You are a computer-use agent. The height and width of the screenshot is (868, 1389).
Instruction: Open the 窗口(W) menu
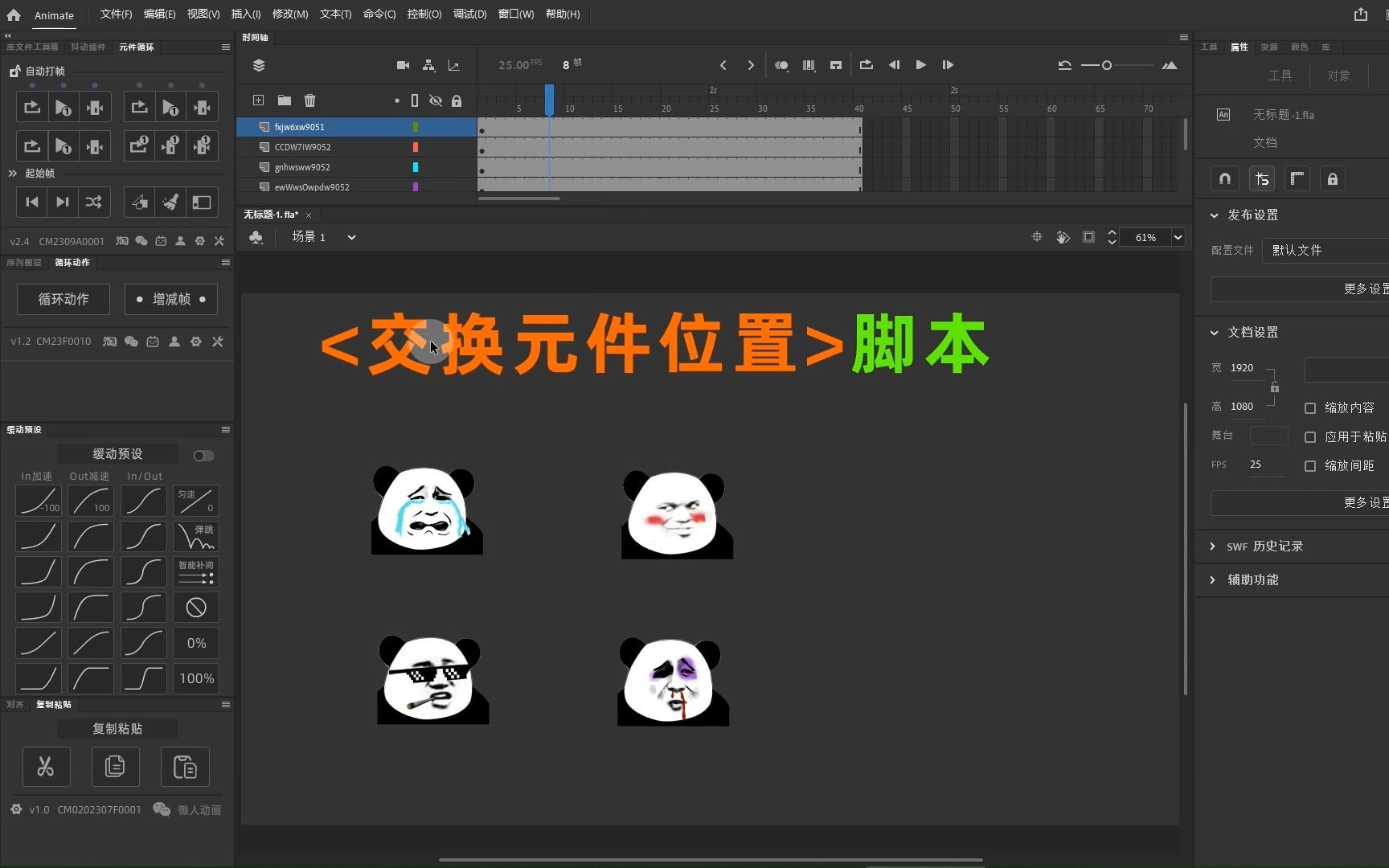pyautogui.click(x=516, y=14)
